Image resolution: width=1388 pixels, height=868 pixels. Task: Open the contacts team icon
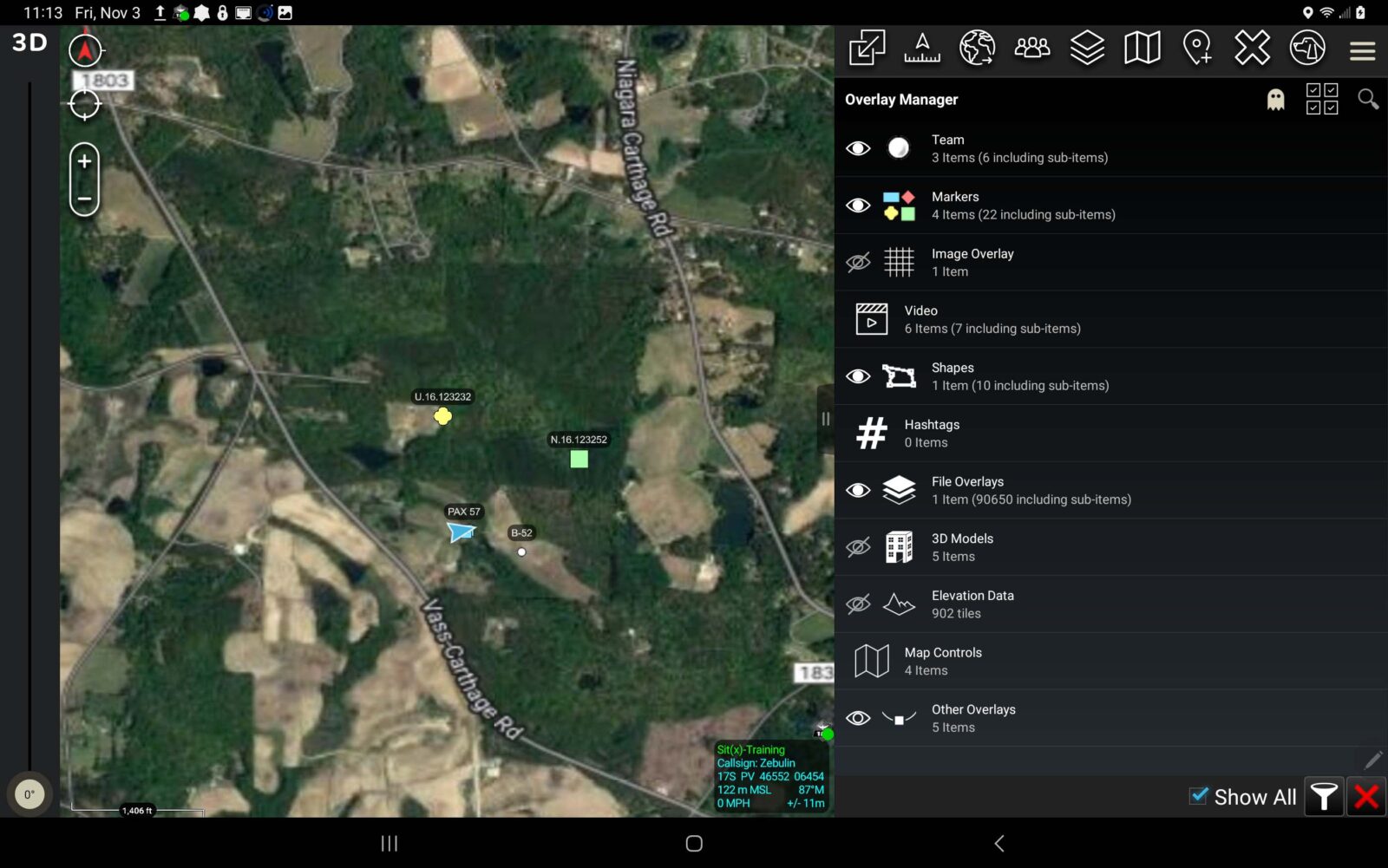tap(1031, 48)
